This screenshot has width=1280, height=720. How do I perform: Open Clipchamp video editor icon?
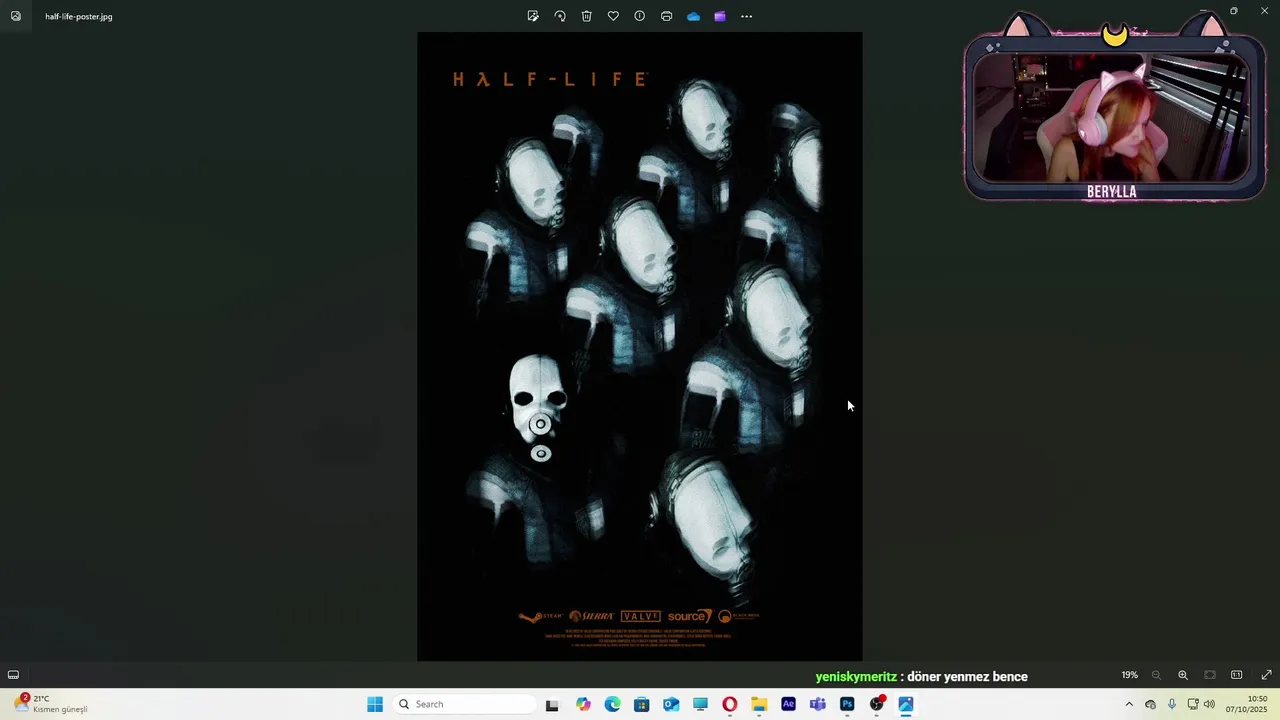(720, 16)
